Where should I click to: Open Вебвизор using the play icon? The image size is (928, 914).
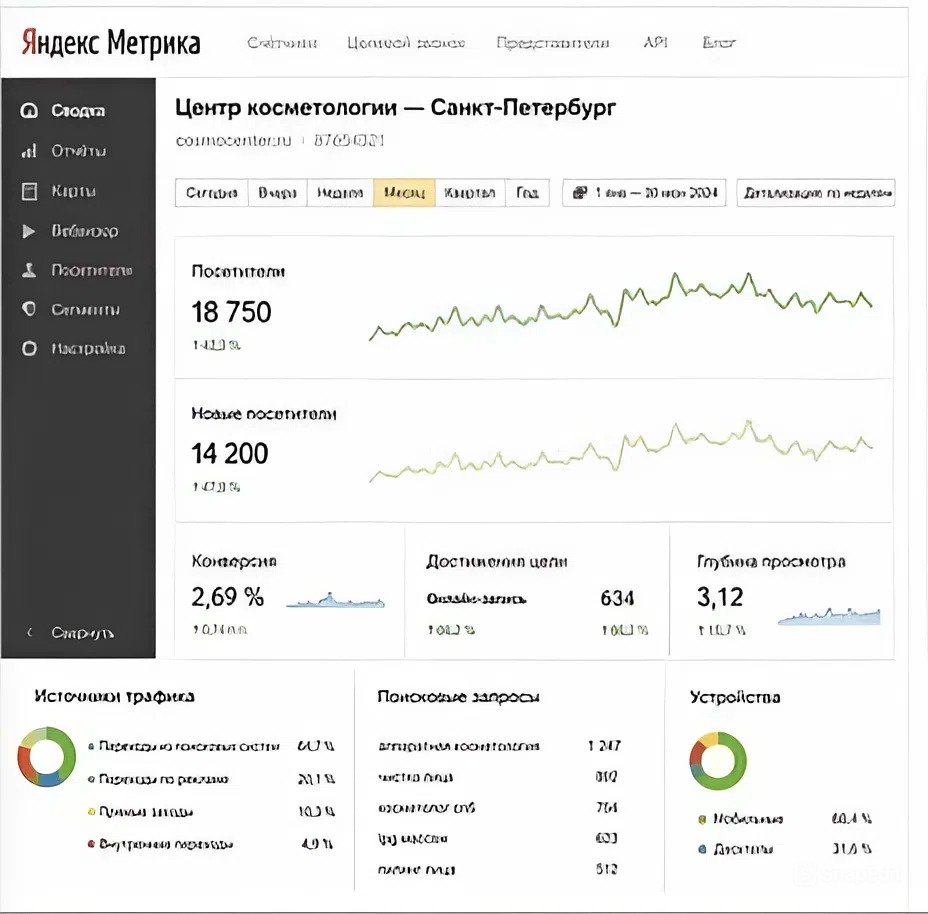tap(29, 231)
